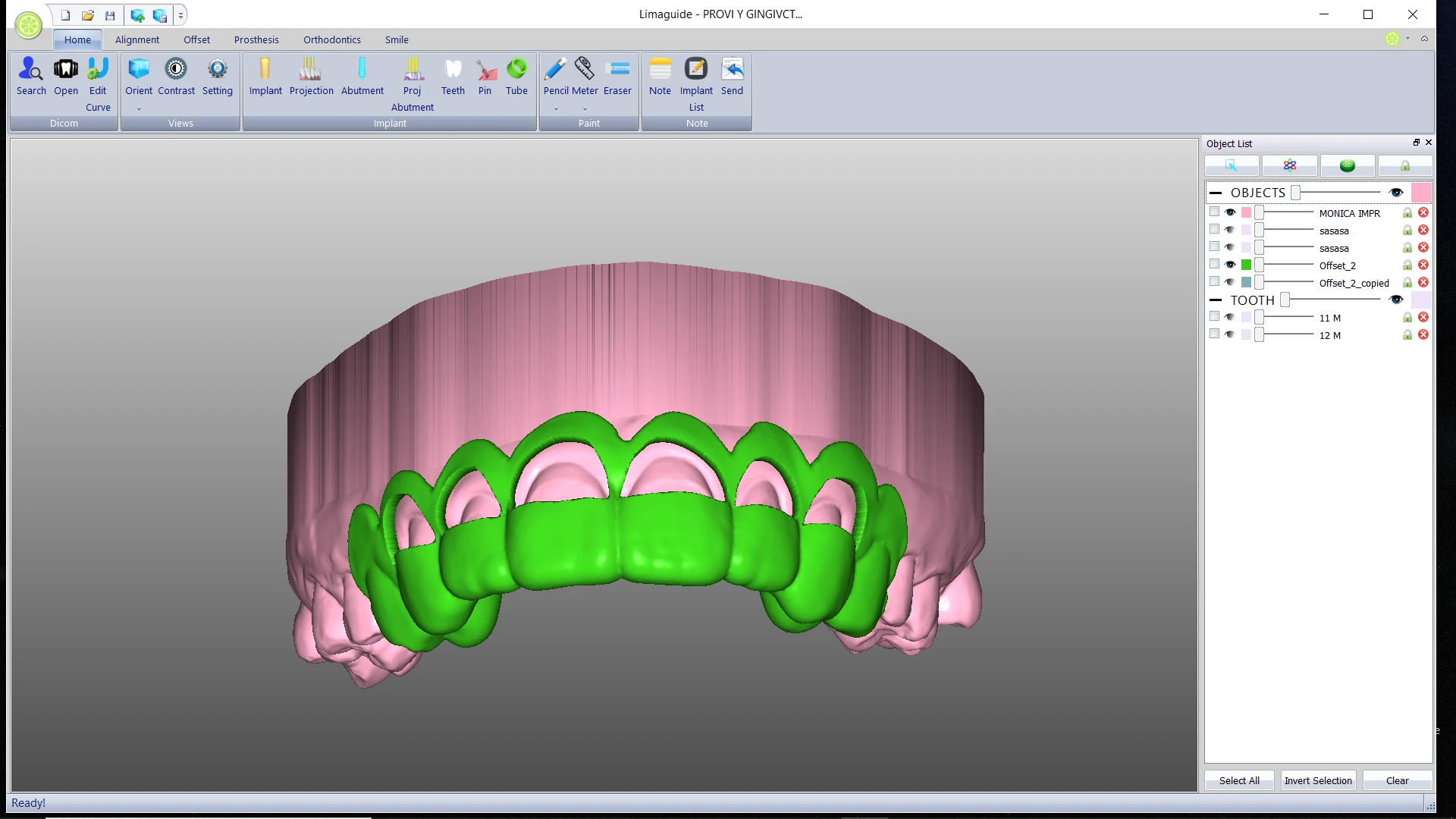The height and width of the screenshot is (819, 1456).
Task: Click the save-object cube icon
Action: (x=159, y=15)
